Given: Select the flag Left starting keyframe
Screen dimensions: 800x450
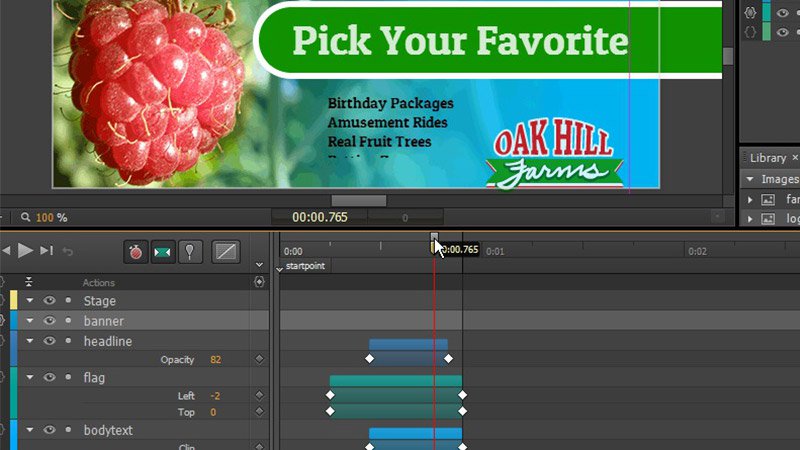Looking at the screenshot, I should coord(330,395).
